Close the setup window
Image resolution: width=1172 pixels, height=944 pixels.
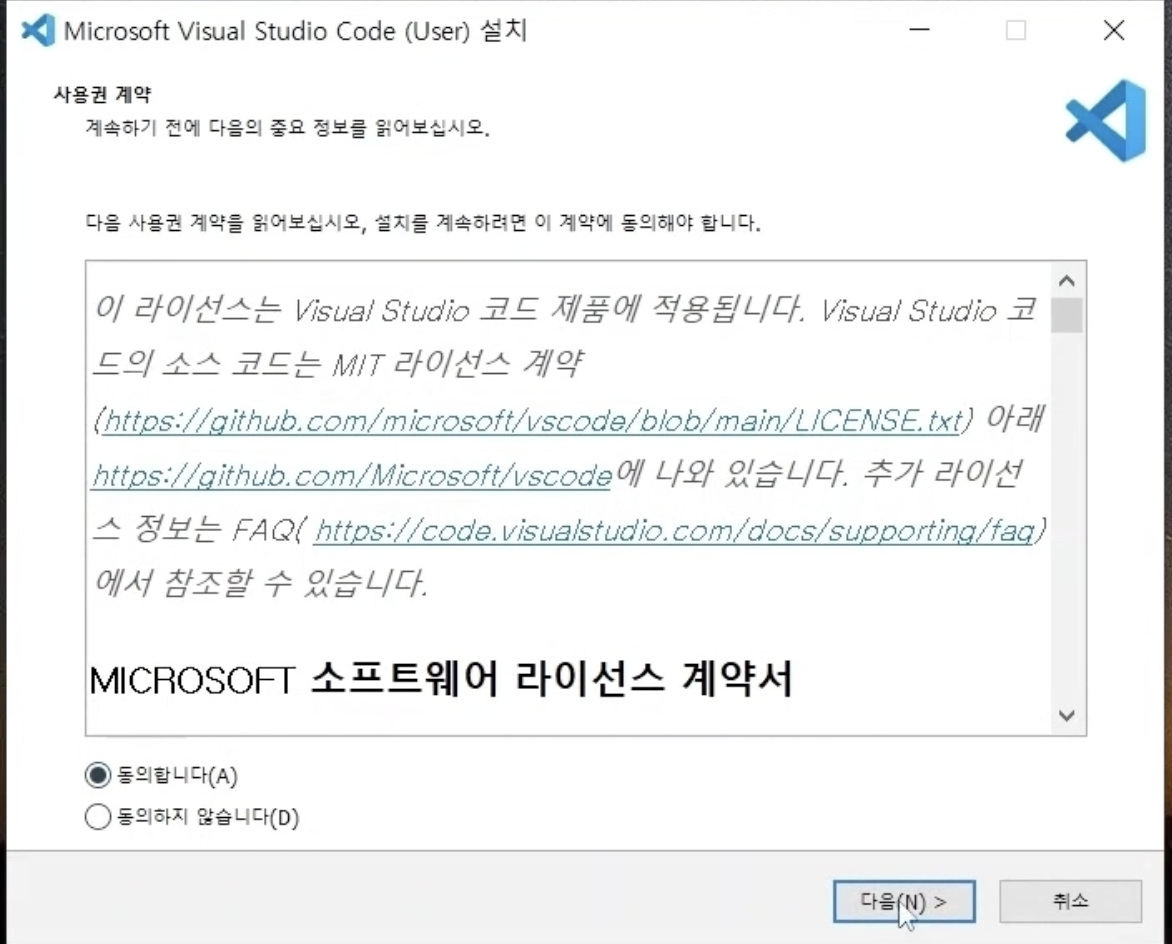pos(1114,30)
